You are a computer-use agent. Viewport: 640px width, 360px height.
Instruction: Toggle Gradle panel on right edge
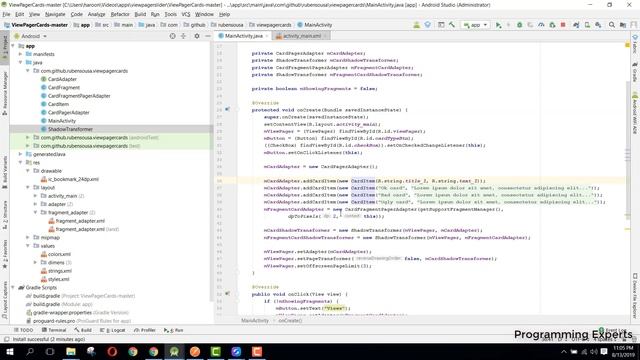click(635, 72)
